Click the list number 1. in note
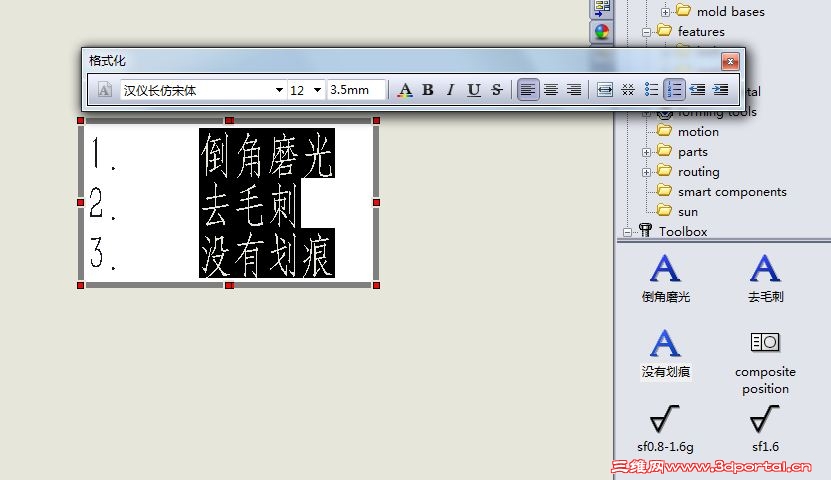The height and width of the screenshot is (480, 831). 103,154
